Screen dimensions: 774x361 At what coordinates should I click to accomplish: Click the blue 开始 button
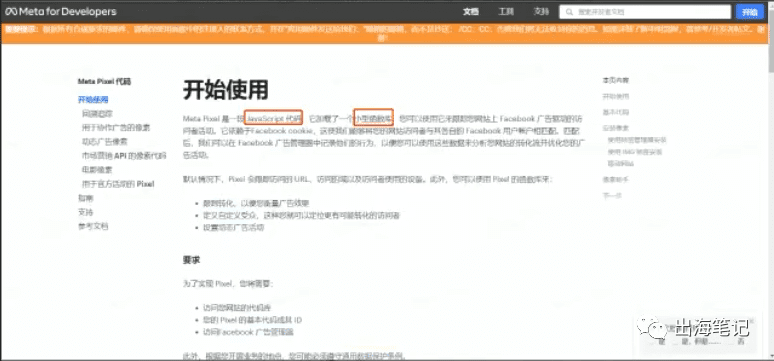tap(749, 12)
